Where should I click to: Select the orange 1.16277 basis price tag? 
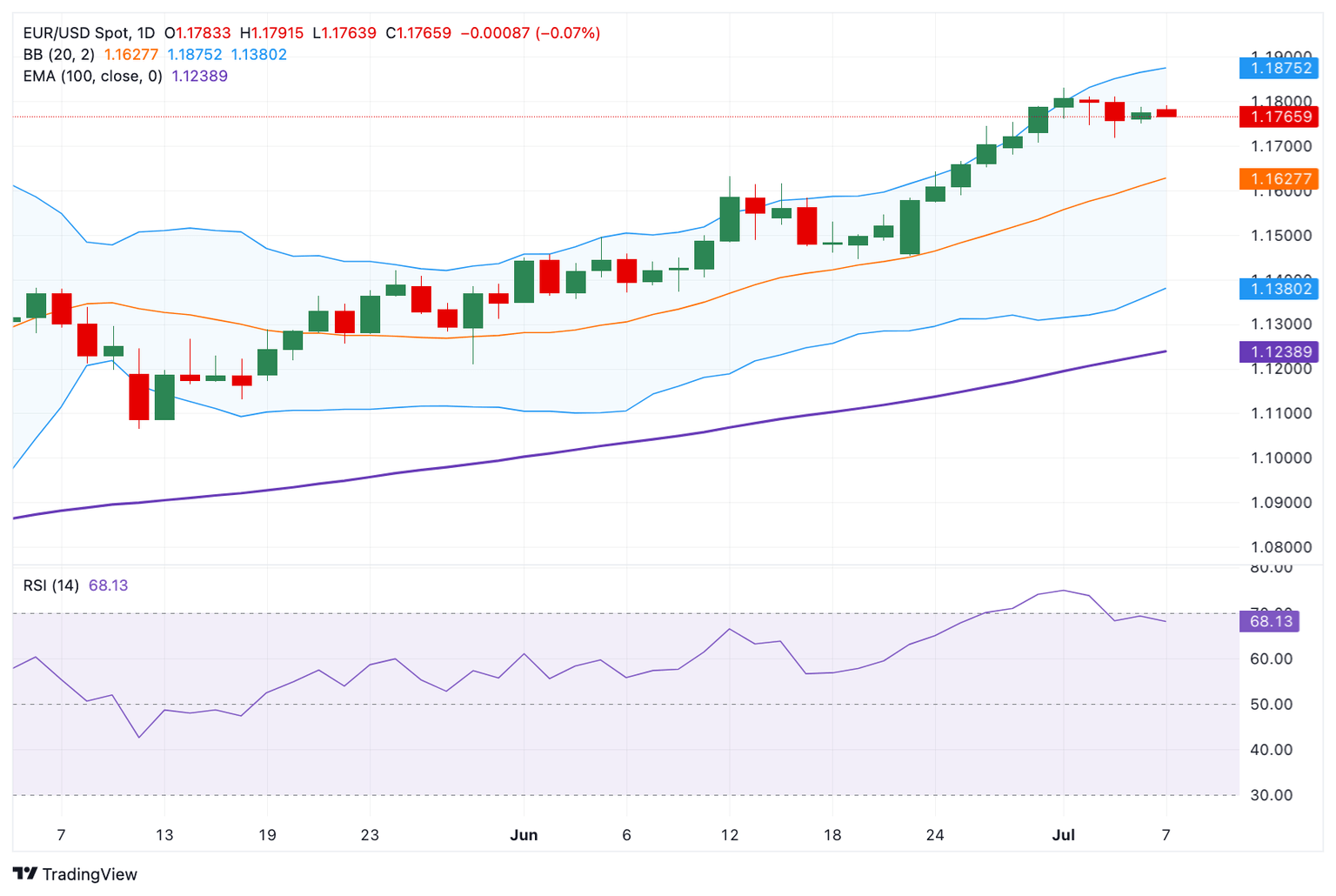tap(1279, 179)
